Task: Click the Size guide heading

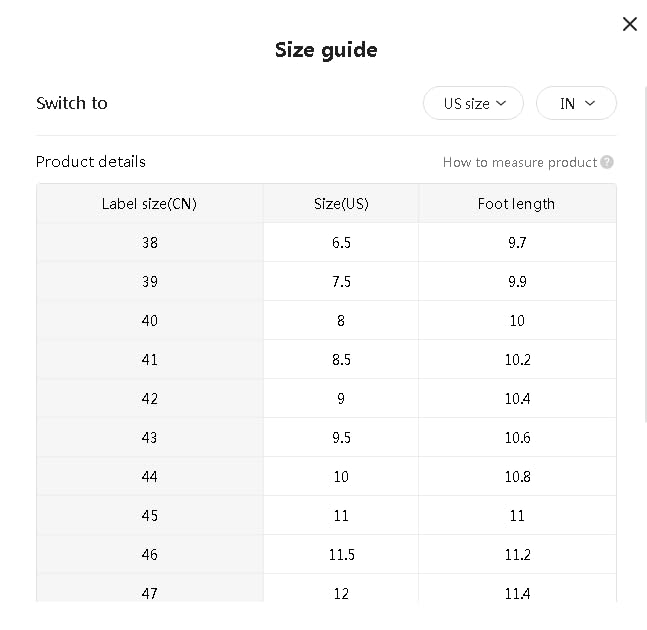Action: click(326, 50)
